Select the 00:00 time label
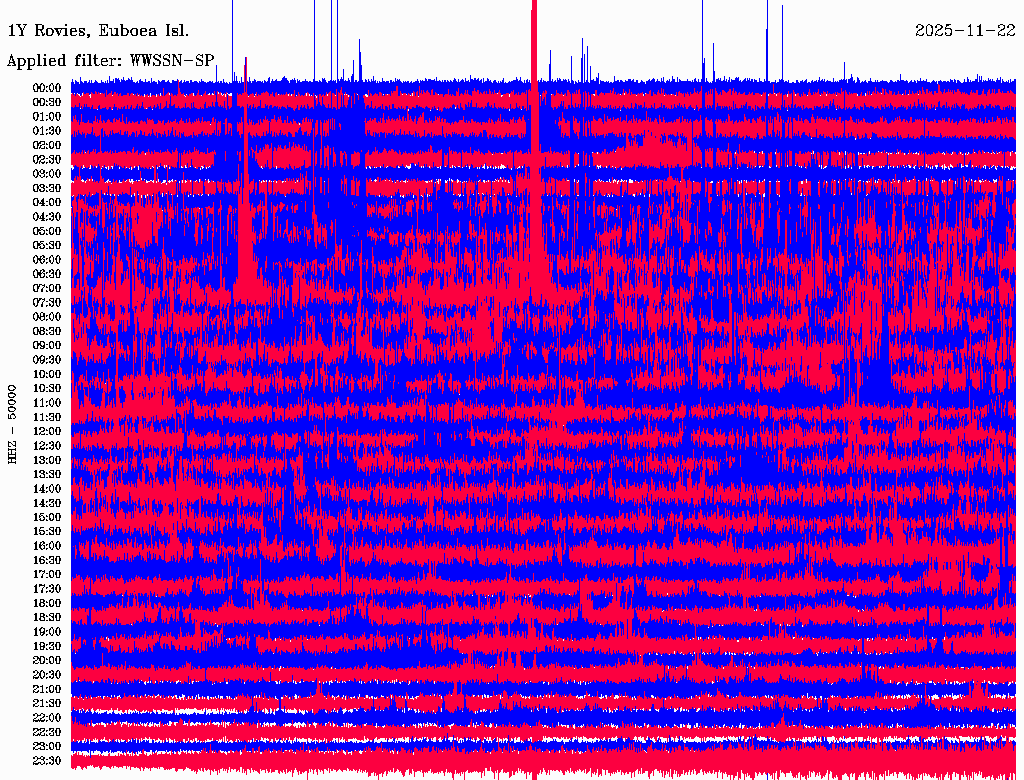This screenshot has height=780, width=1024. [47, 88]
